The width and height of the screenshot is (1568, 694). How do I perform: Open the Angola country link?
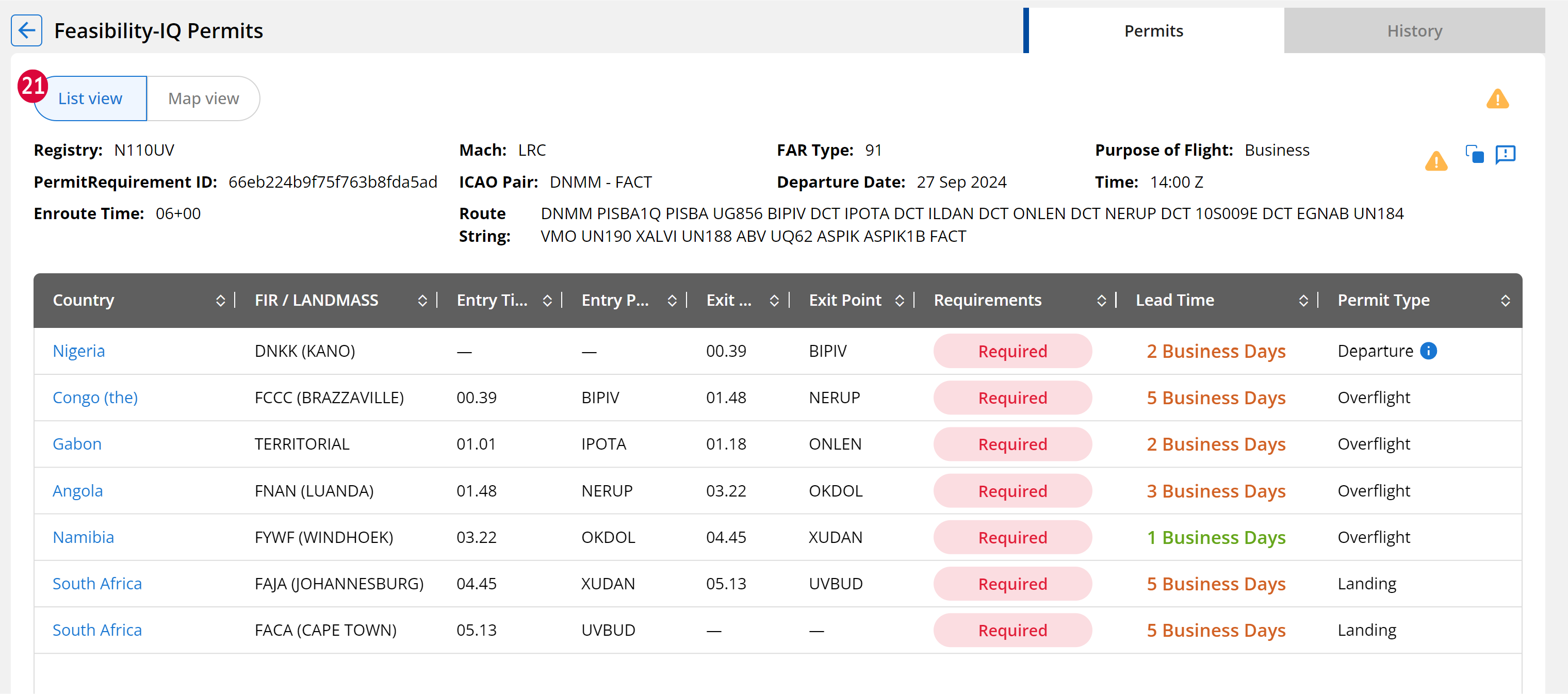[x=77, y=491]
